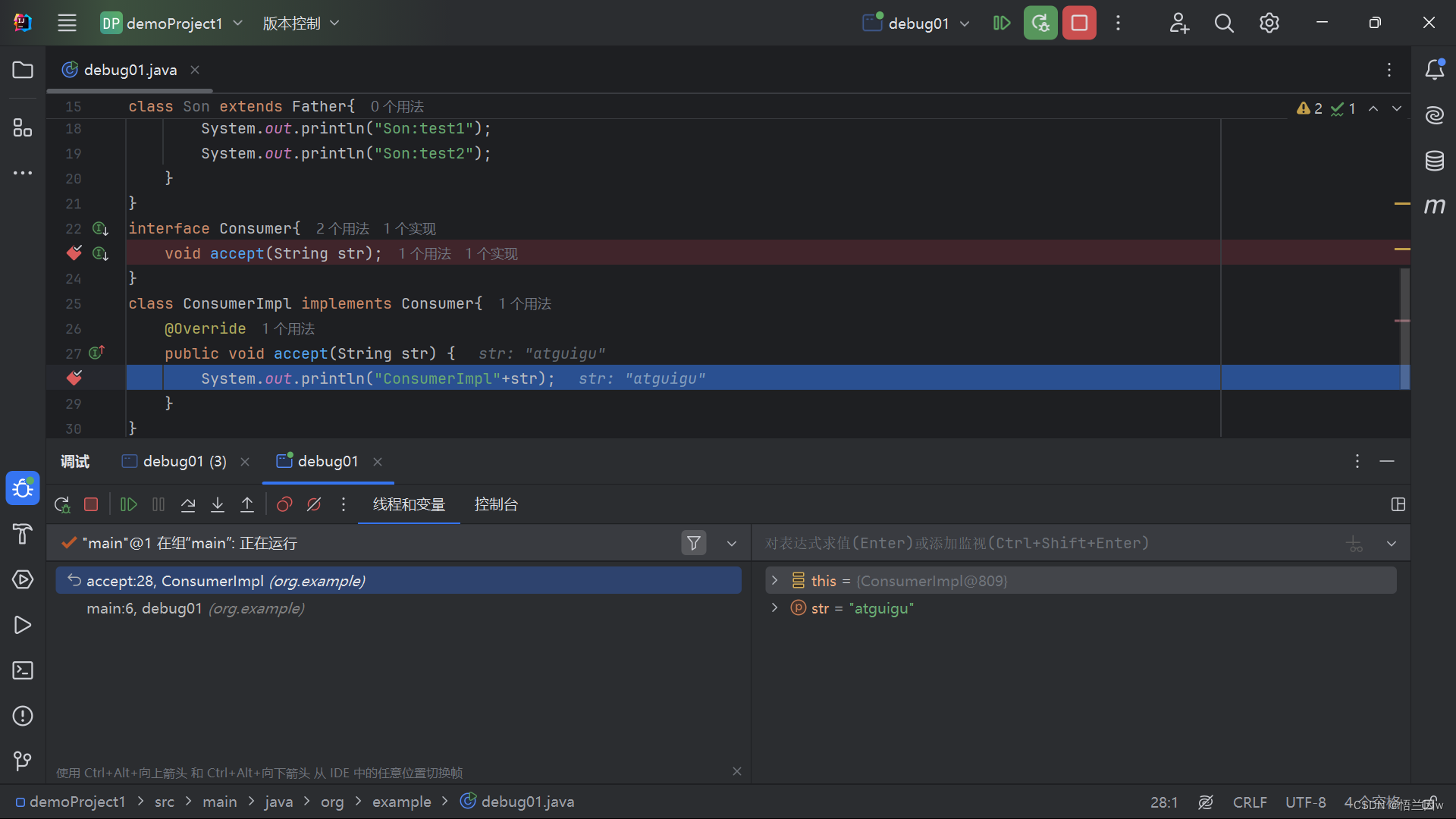Open demoProject1 project dropdown

click(172, 23)
